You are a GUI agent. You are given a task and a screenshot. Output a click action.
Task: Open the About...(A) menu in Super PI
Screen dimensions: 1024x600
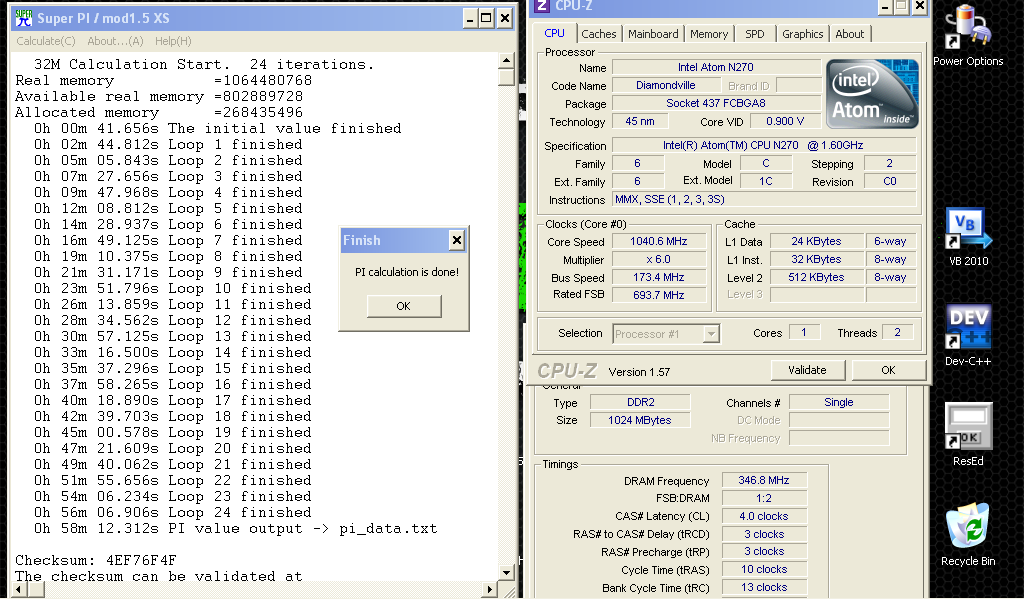click(x=115, y=40)
